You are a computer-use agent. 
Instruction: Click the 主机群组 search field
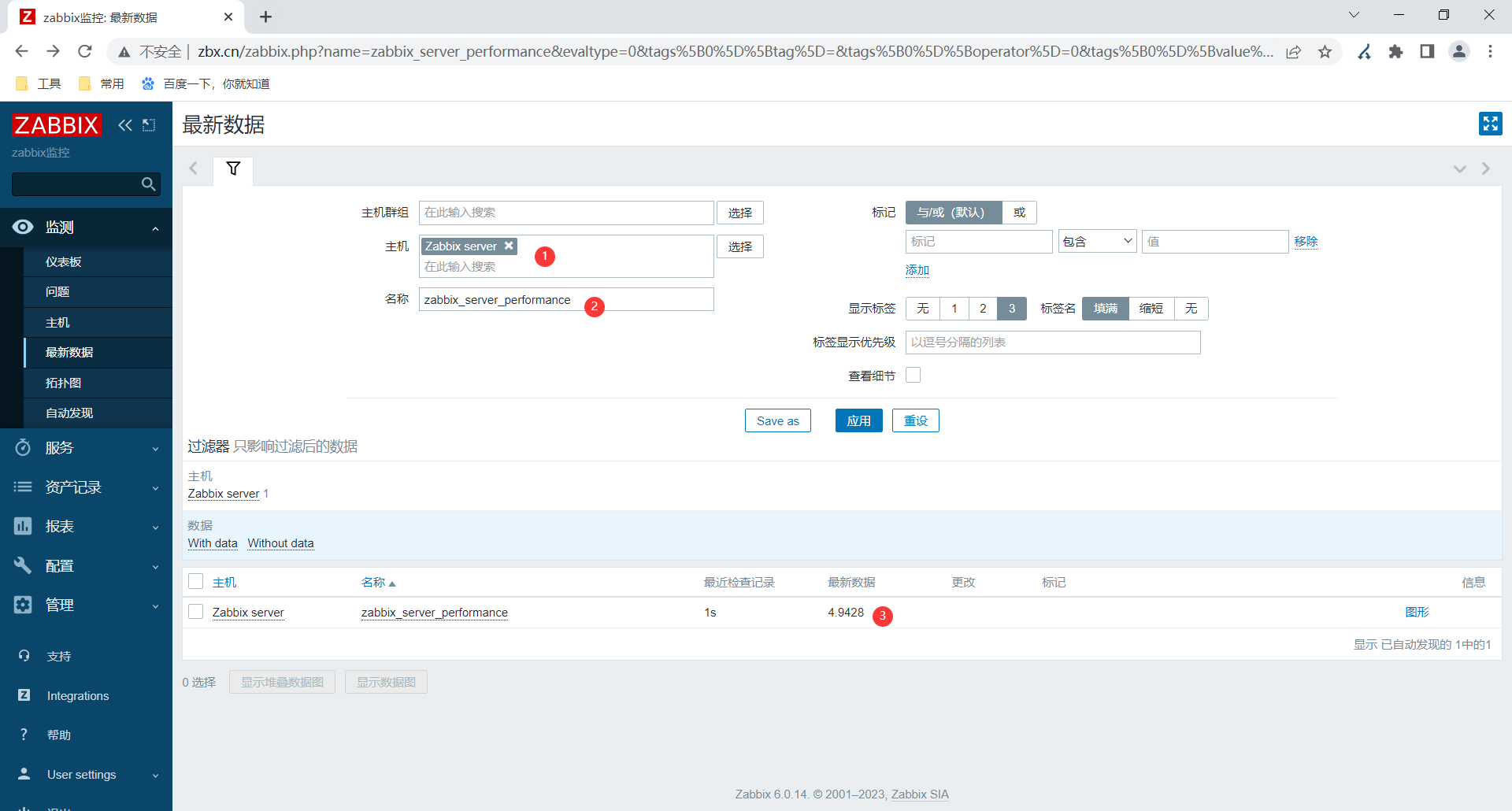(x=566, y=213)
